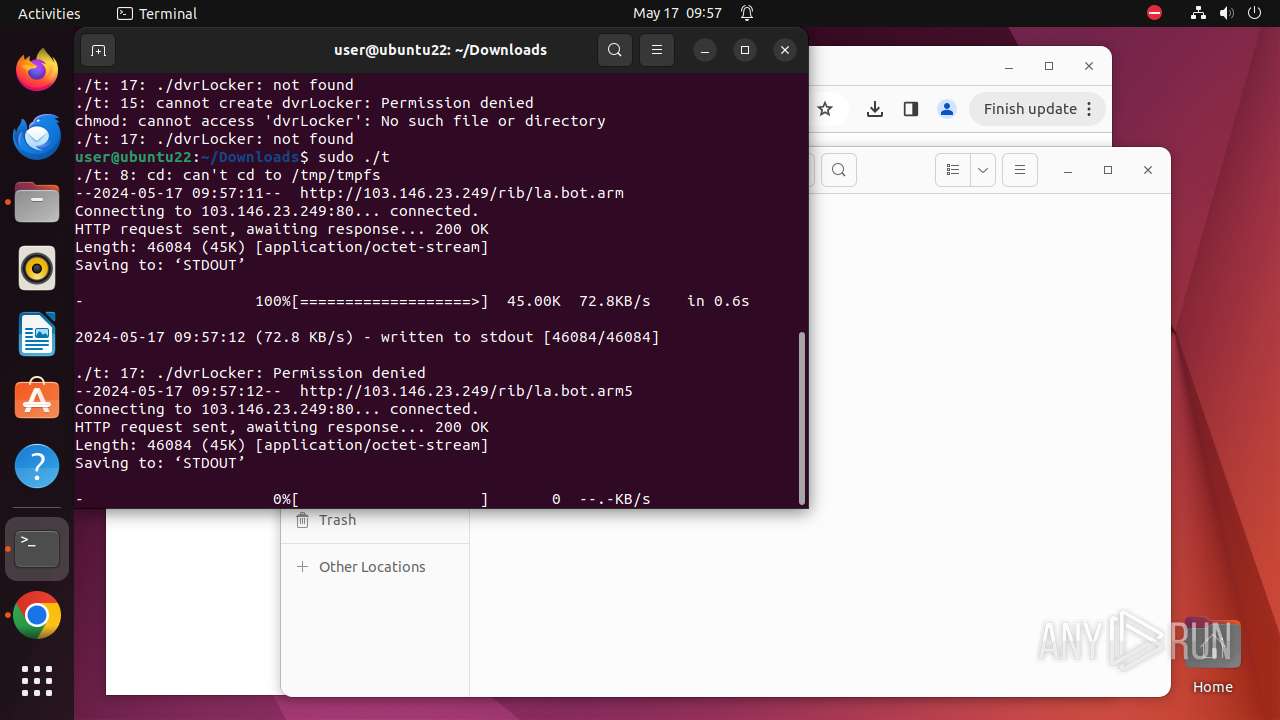This screenshot has height=720, width=1280.
Task: Open Trash in Files sidebar
Action: pyautogui.click(x=375, y=520)
